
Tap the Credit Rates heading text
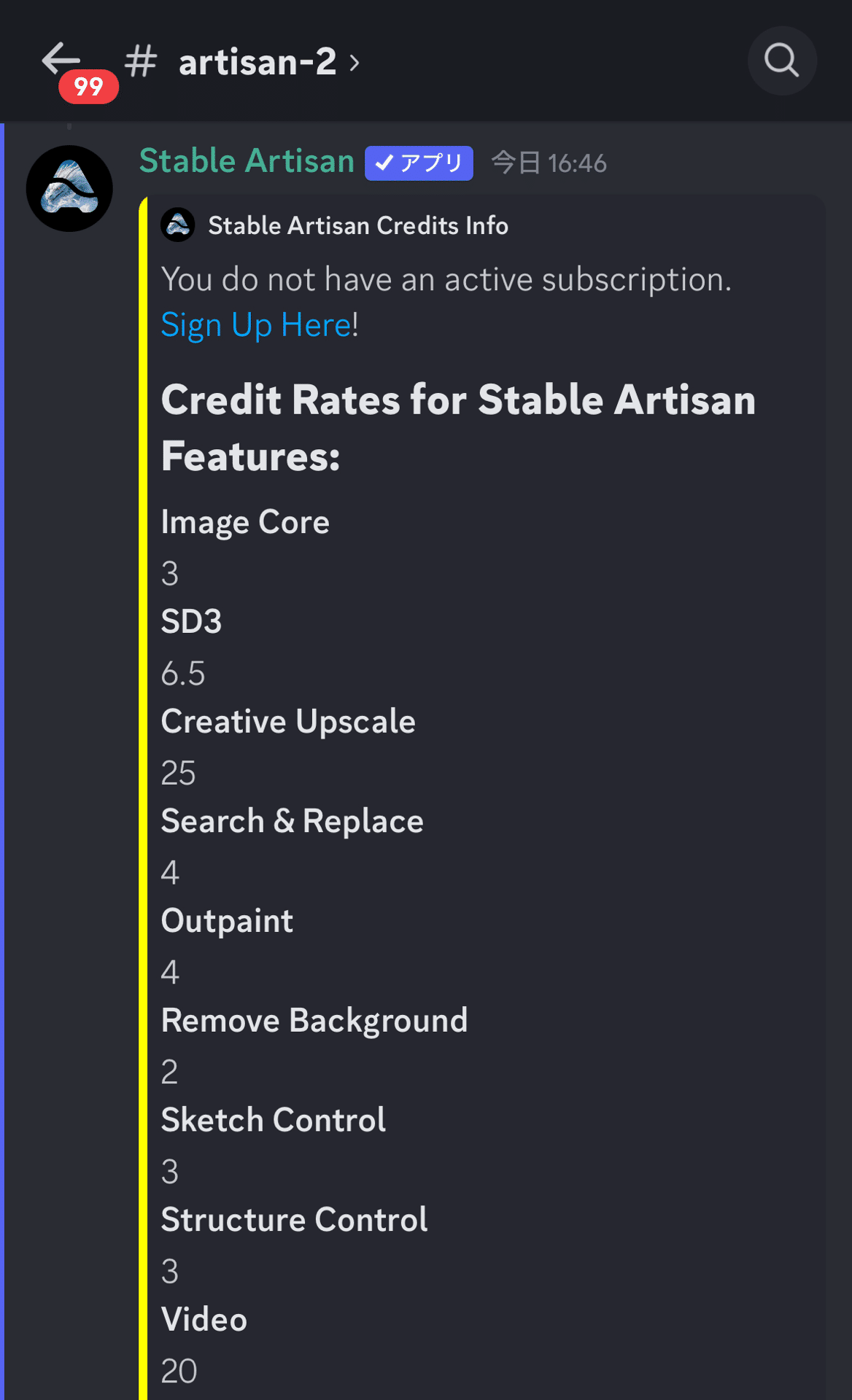458,427
